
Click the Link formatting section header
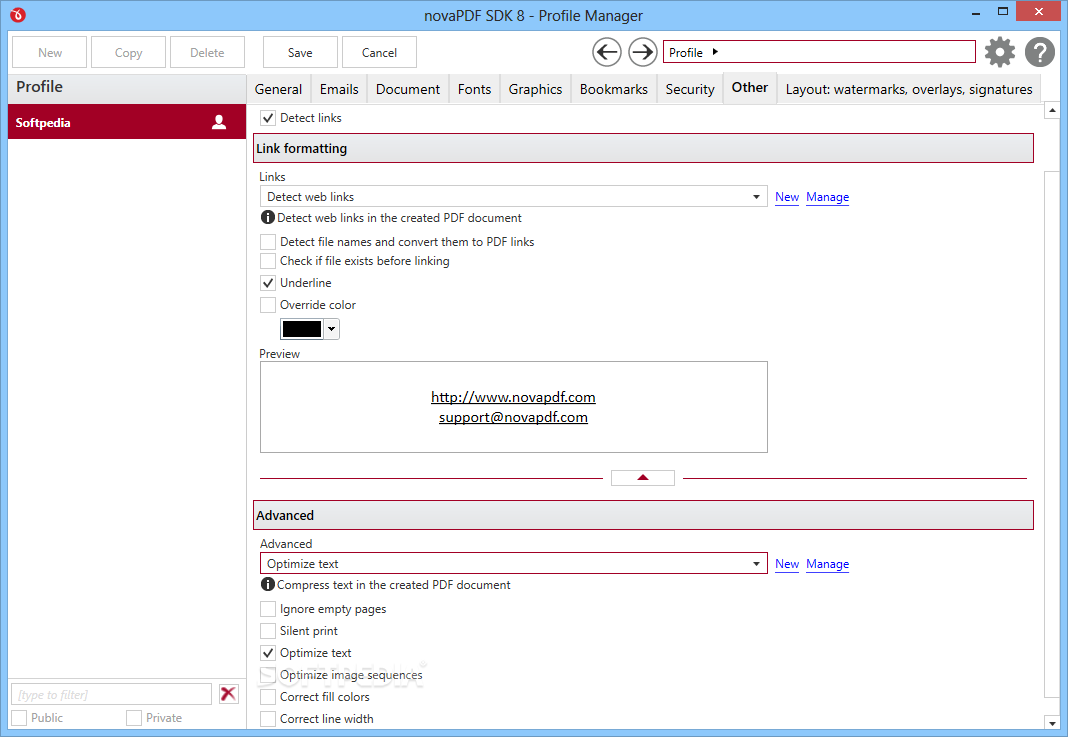tap(643, 148)
